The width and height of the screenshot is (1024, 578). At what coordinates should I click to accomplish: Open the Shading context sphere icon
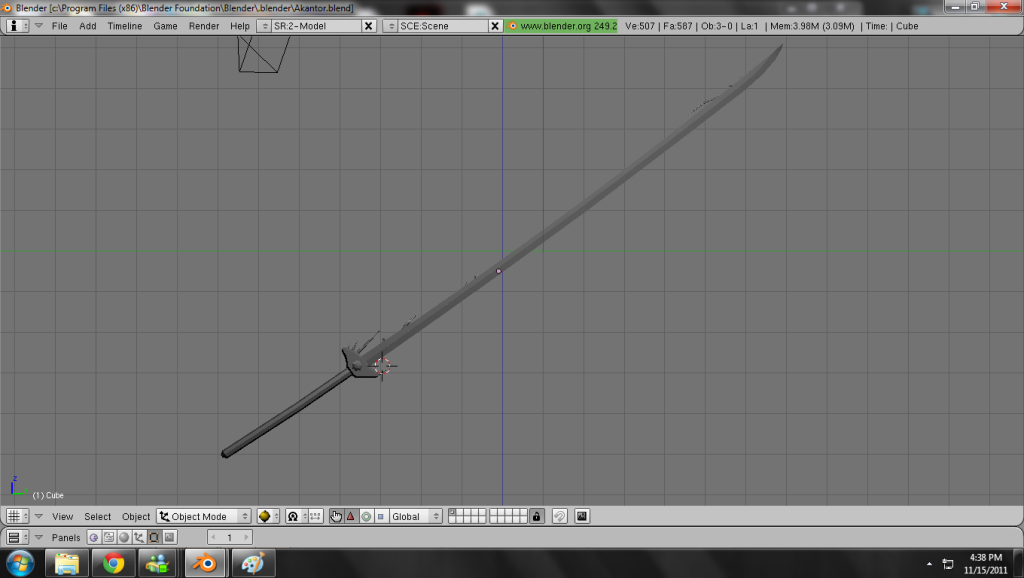click(124, 538)
